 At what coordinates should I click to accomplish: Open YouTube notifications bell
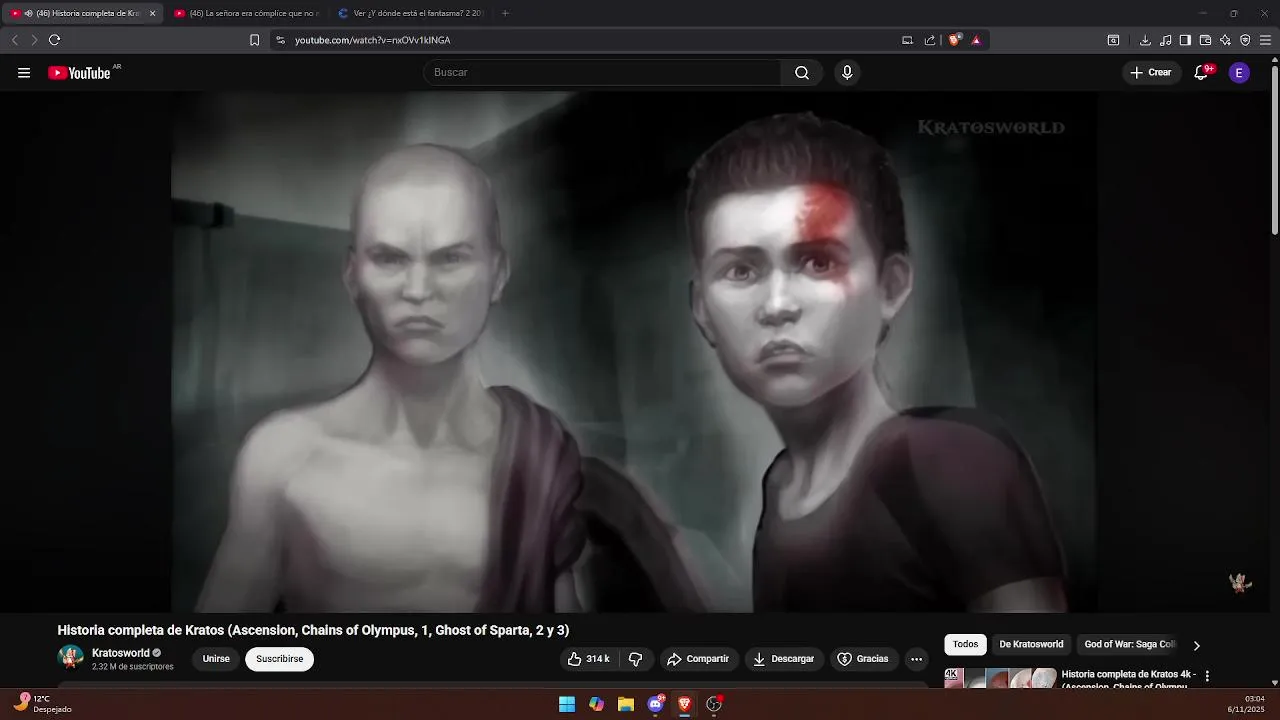[1202, 73]
